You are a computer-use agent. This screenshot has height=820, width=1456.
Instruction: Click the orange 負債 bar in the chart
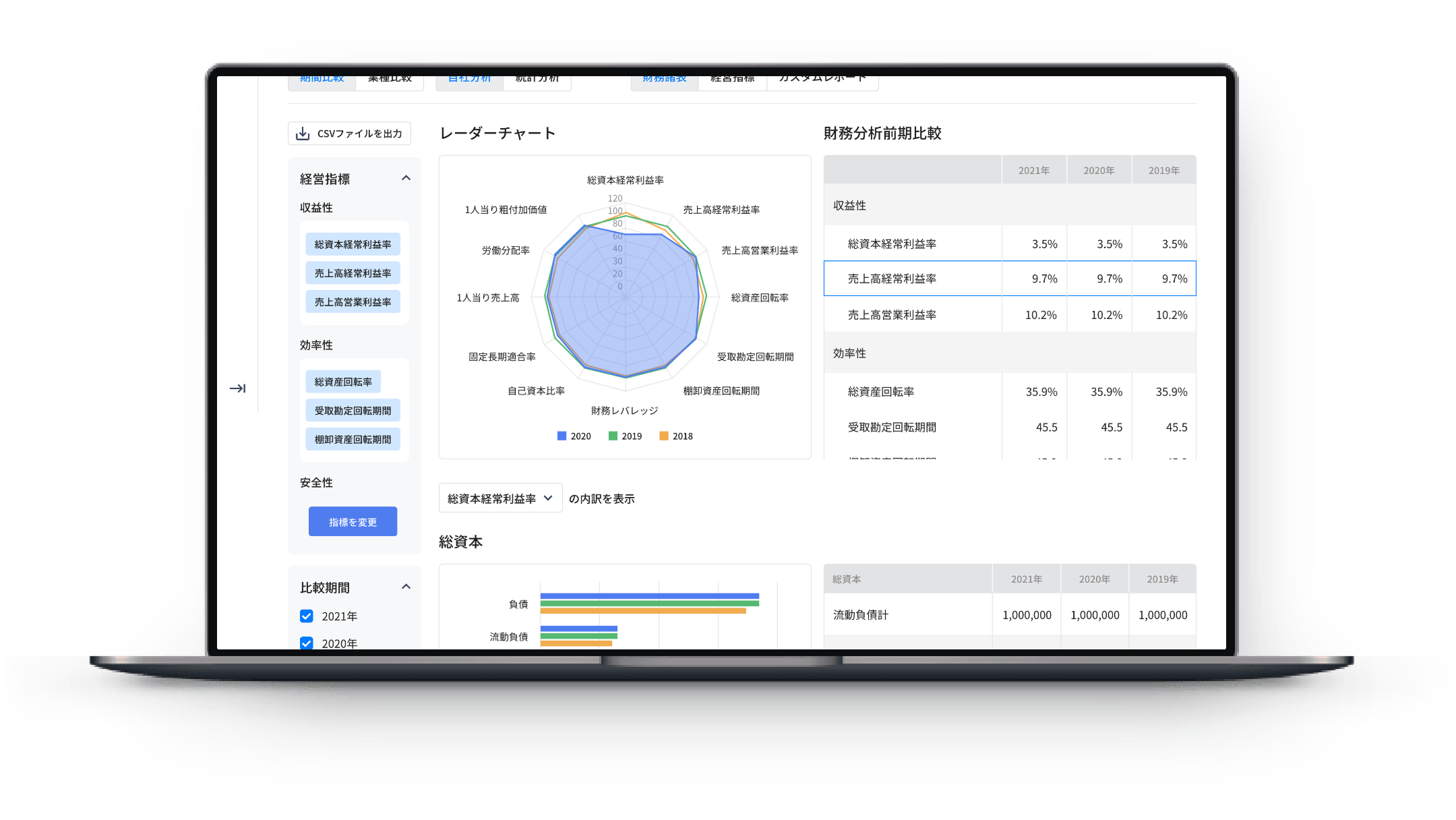[x=643, y=611]
